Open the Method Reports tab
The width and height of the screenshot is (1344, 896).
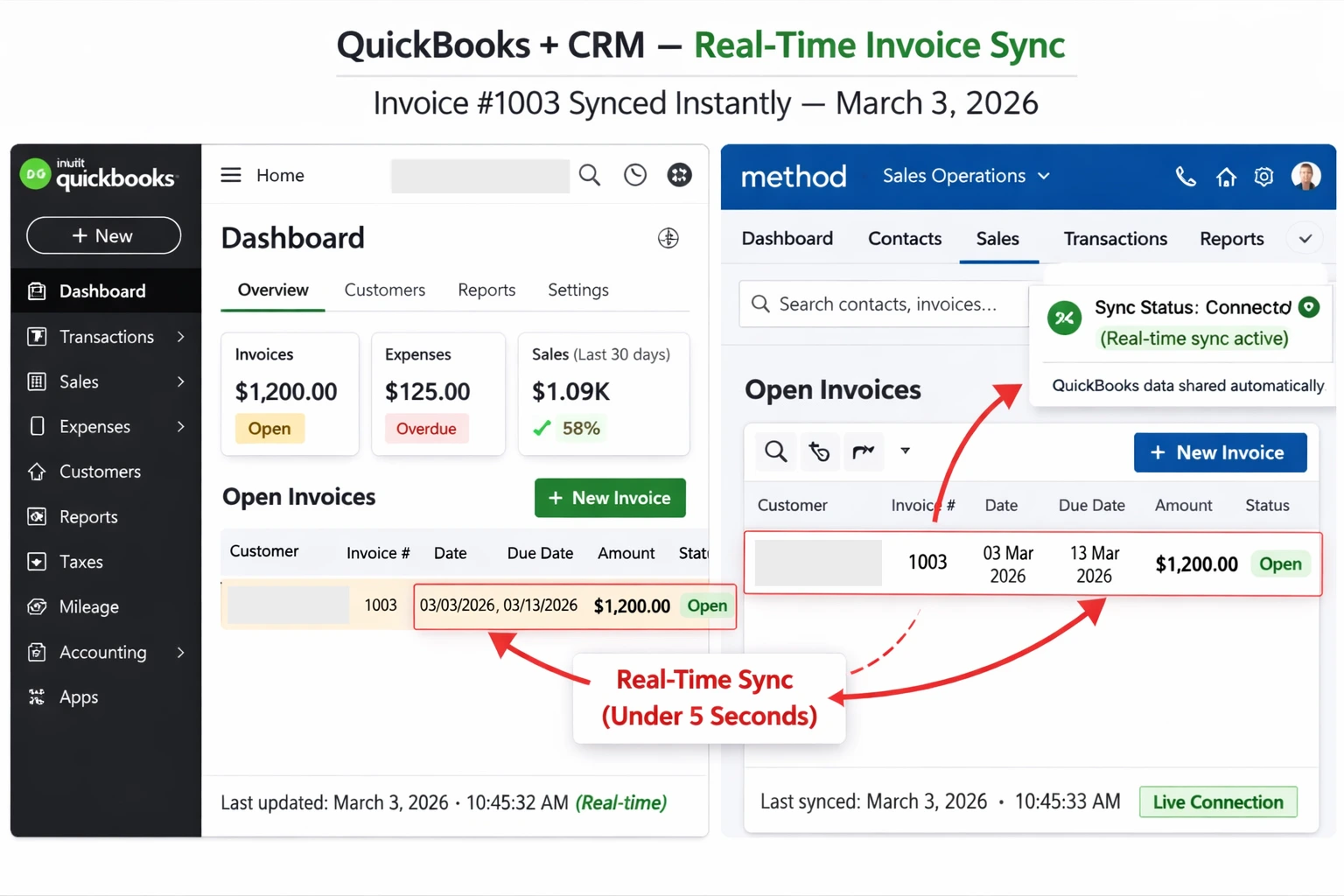point(1232,239)
